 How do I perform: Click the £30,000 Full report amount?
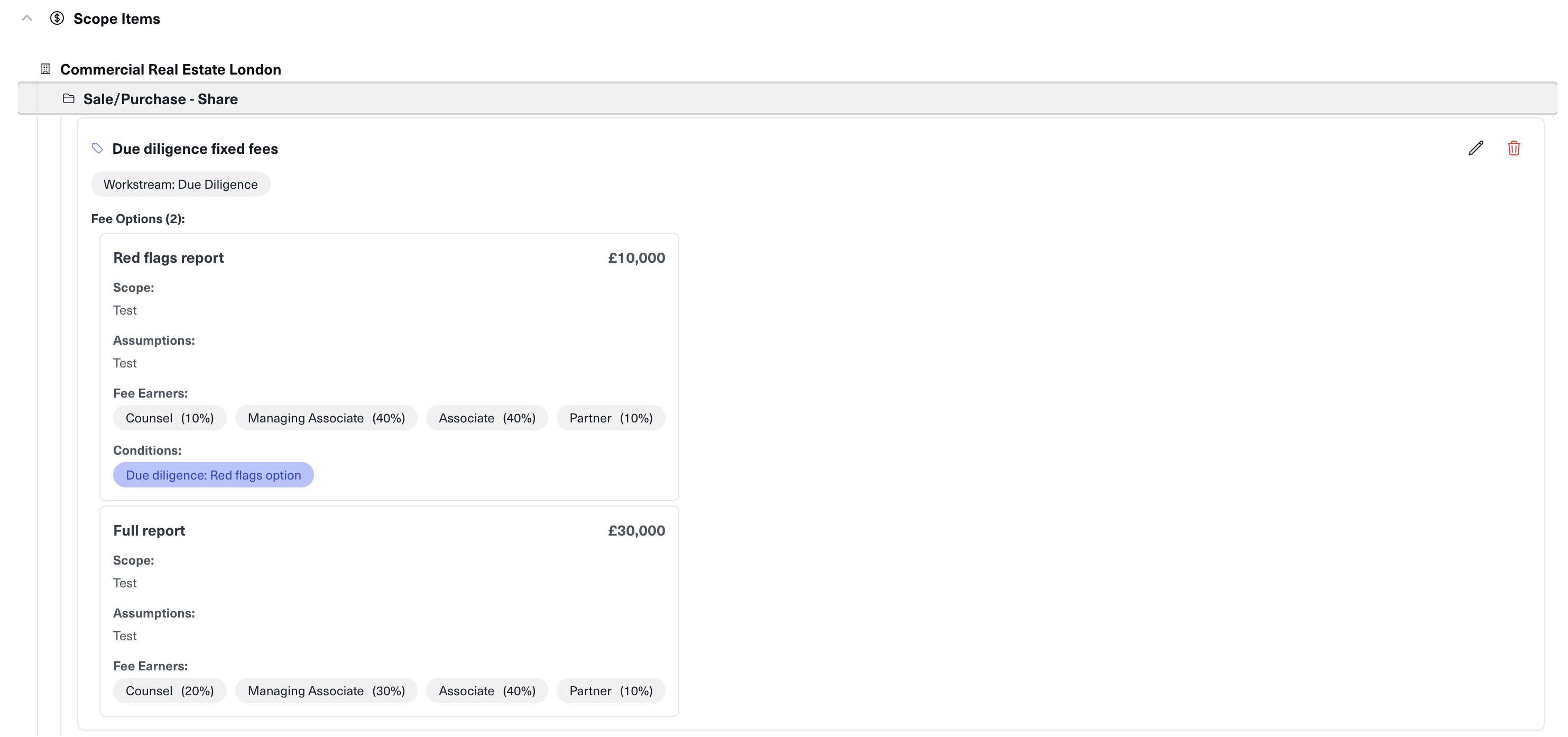click(636, 531)
